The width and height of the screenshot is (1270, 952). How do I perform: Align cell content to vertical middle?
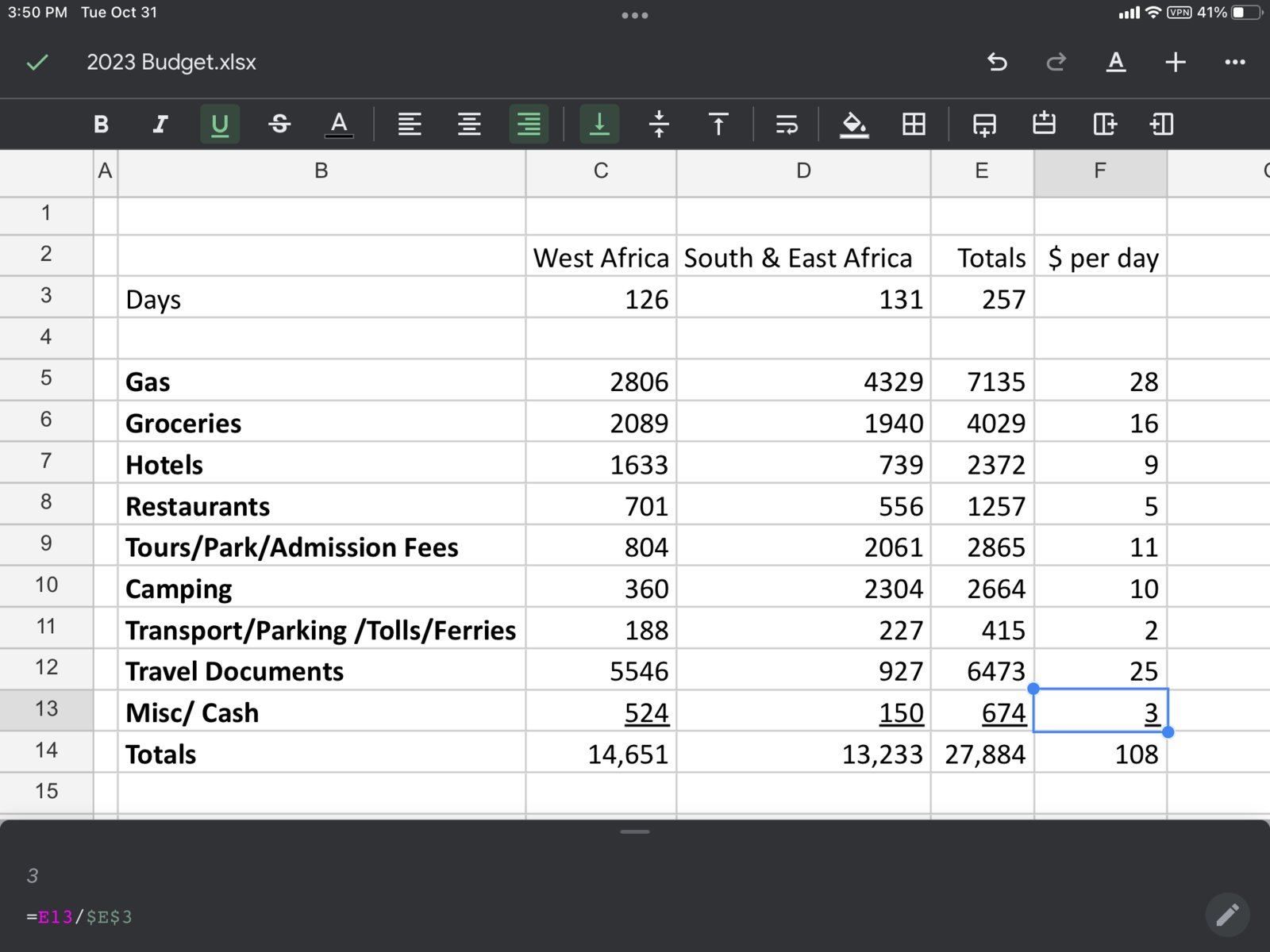(x=659, y=124)
